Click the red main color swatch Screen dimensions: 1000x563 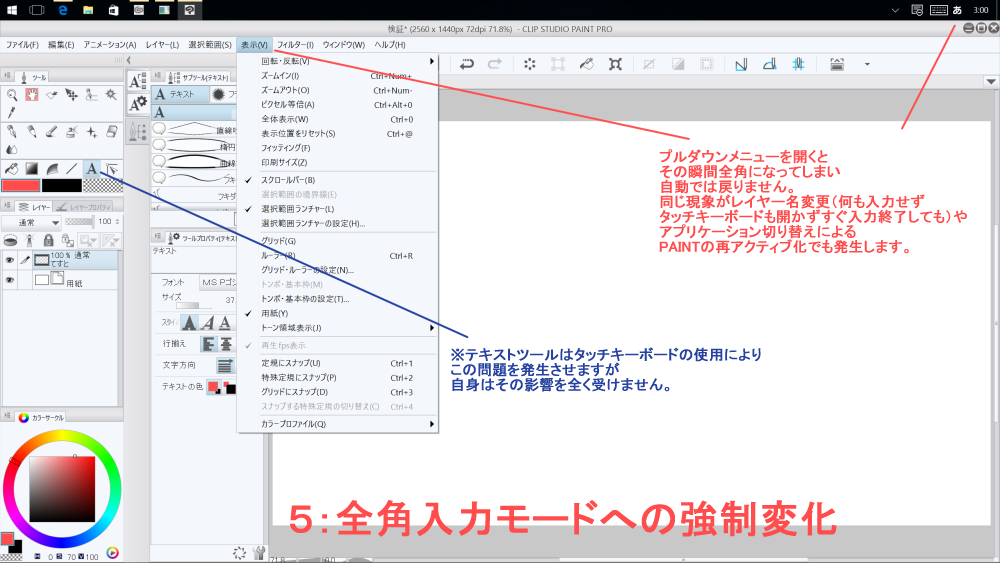point(19,185)
